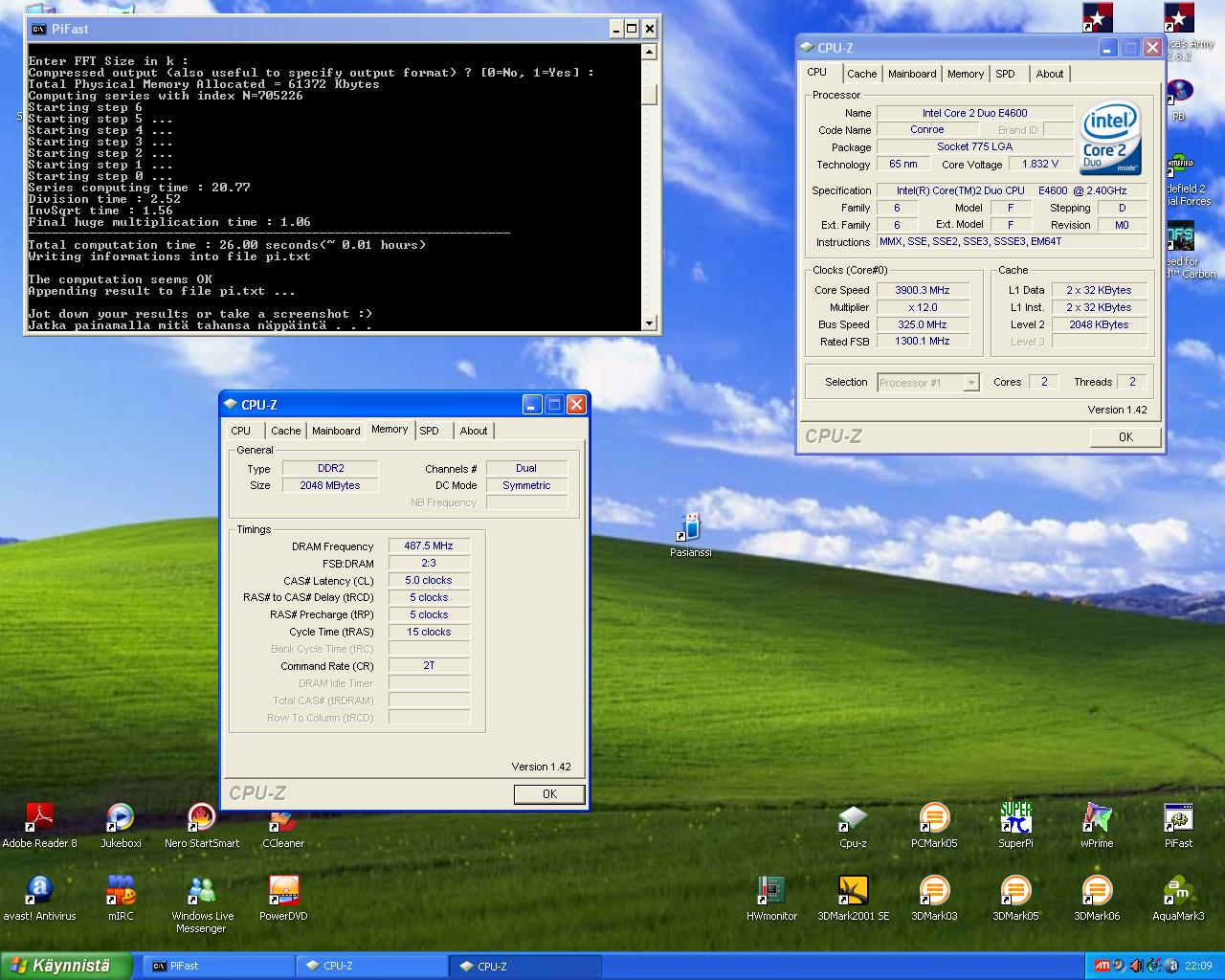Select PiFast taskbar button
1225x980 pixels.
pos(218,966)
